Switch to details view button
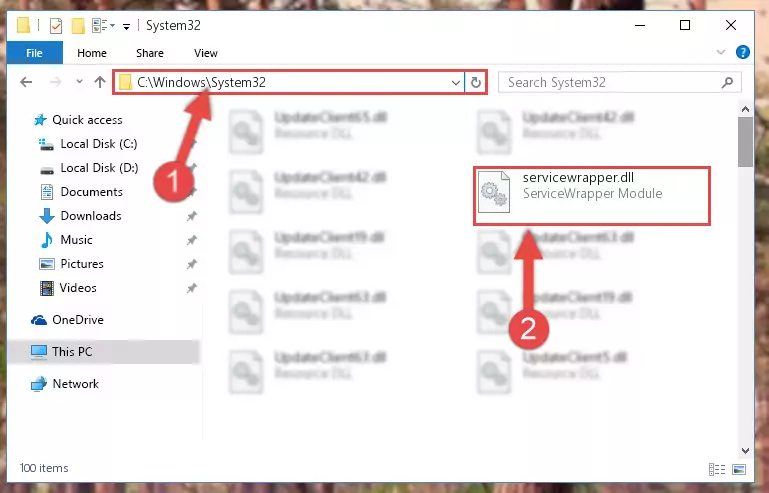The height and width of the screenshot is (493, 769). tap(717, 469)
